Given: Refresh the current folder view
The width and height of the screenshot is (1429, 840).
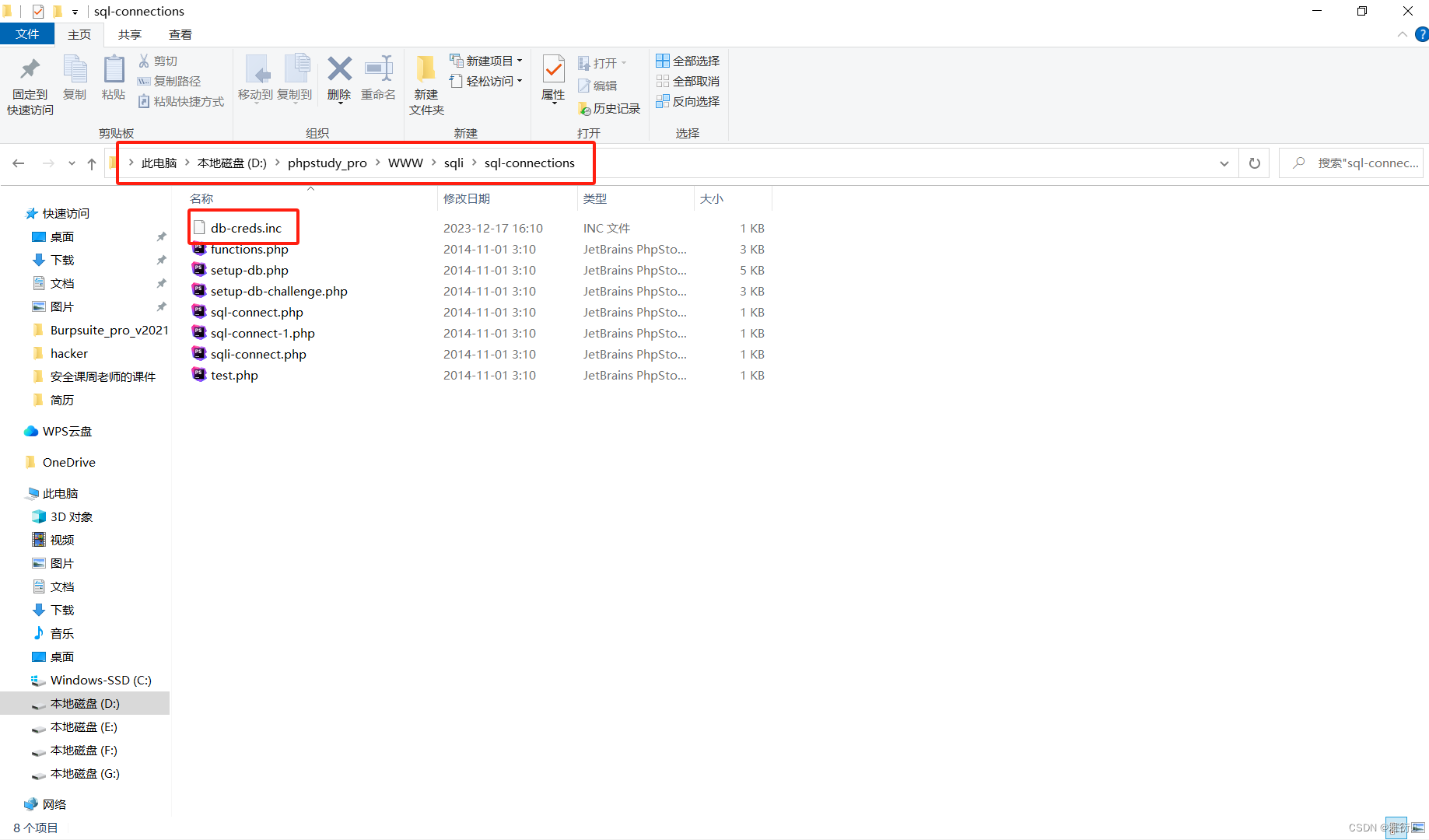Looking at the screenshot, I should (x=1254, y=163).
